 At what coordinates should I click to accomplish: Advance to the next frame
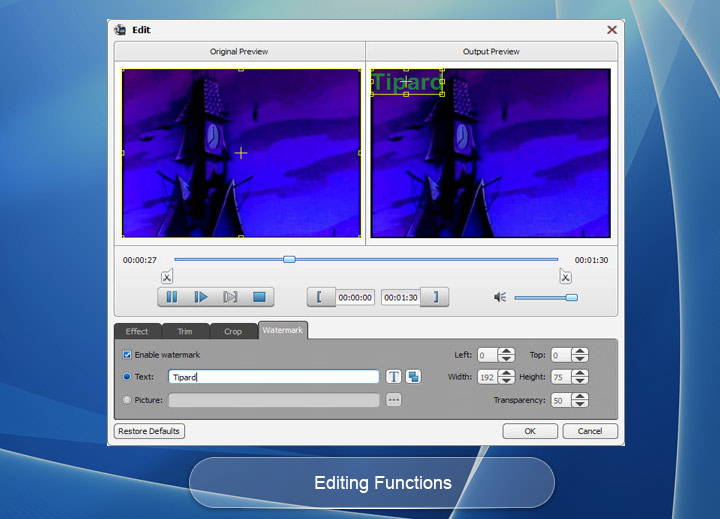pos(230,297)
